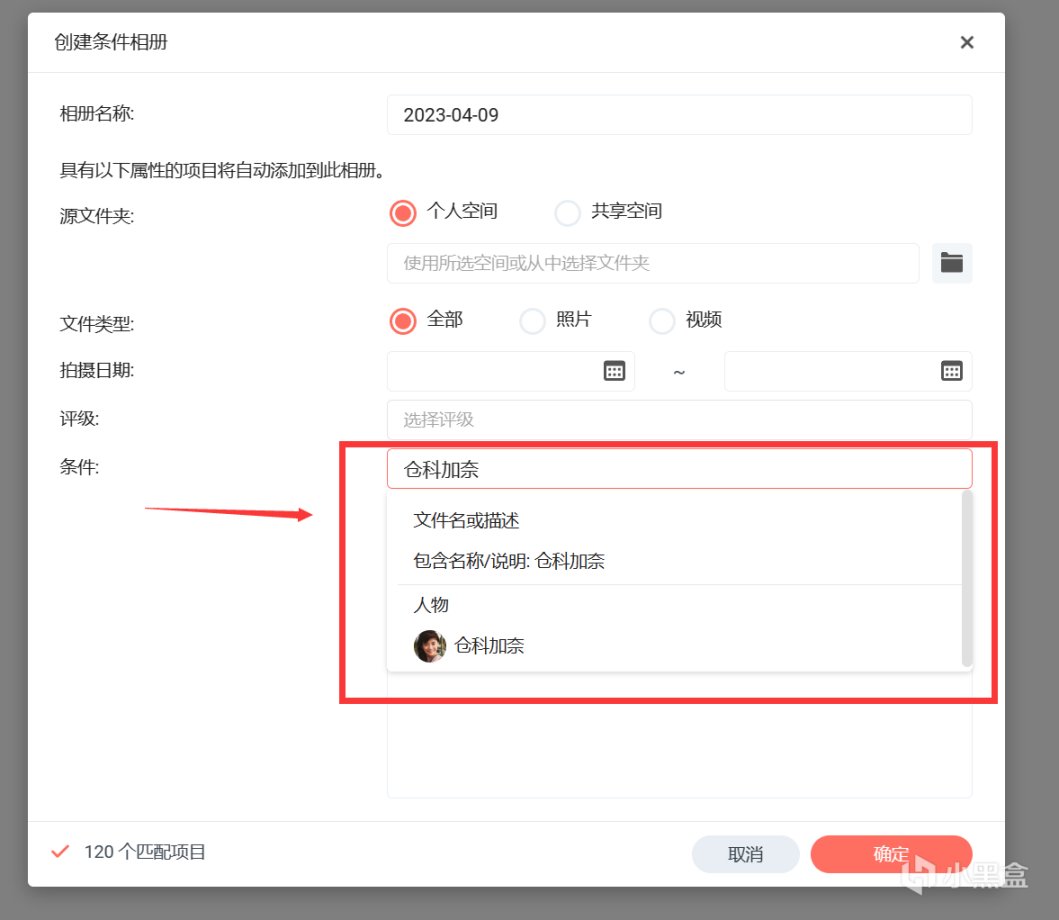Click the 文件名或描述 group header
This screenshot has width=1059, height=920.
tap(466, 520)
